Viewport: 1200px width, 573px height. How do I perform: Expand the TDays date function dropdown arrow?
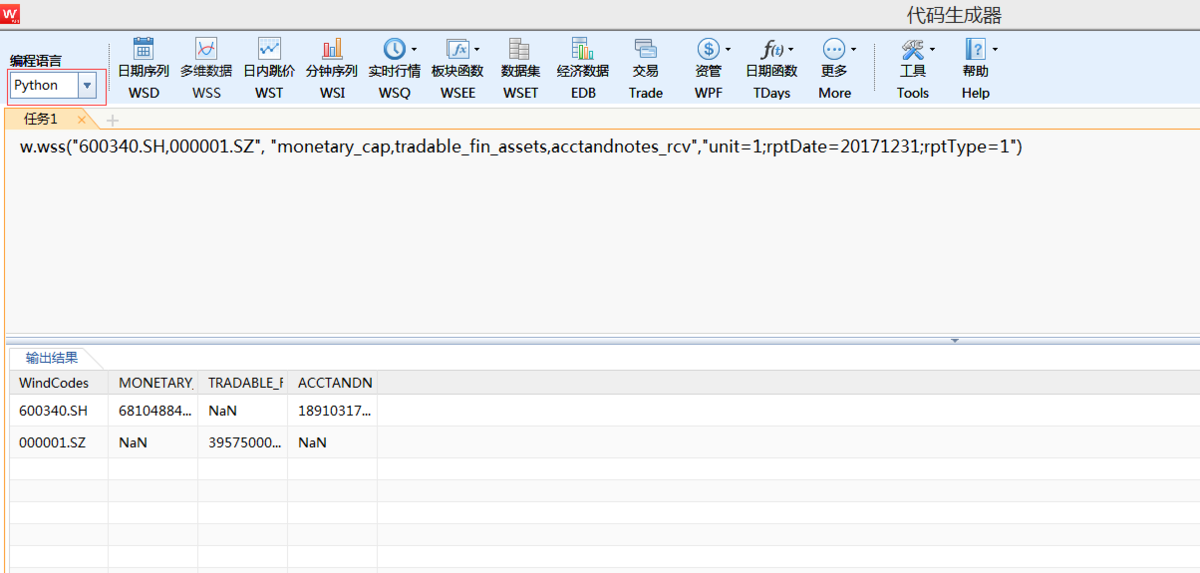click(791, 49)
